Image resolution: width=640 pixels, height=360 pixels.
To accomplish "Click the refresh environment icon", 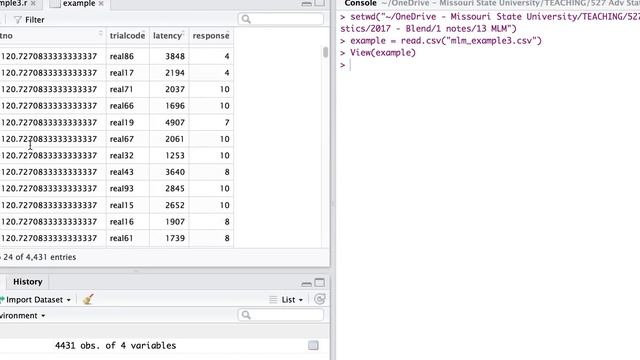I will point(320,299).
